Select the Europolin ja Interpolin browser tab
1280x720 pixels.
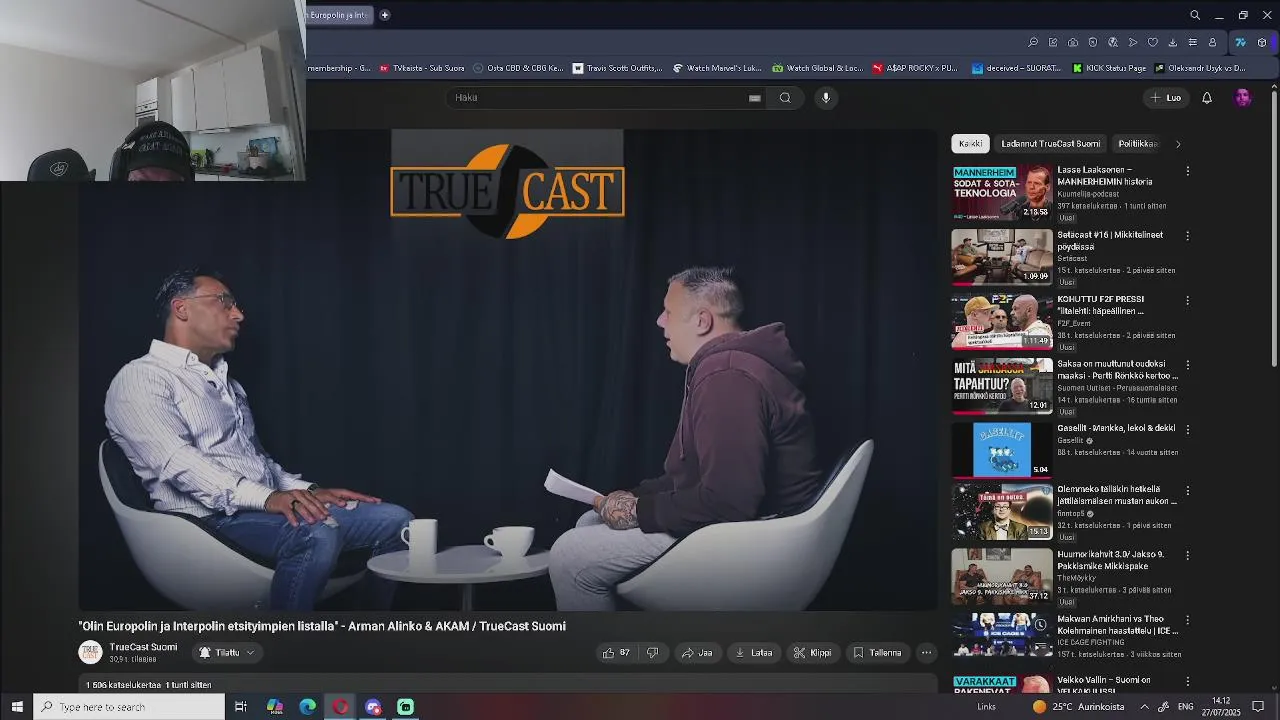point(339,15)
